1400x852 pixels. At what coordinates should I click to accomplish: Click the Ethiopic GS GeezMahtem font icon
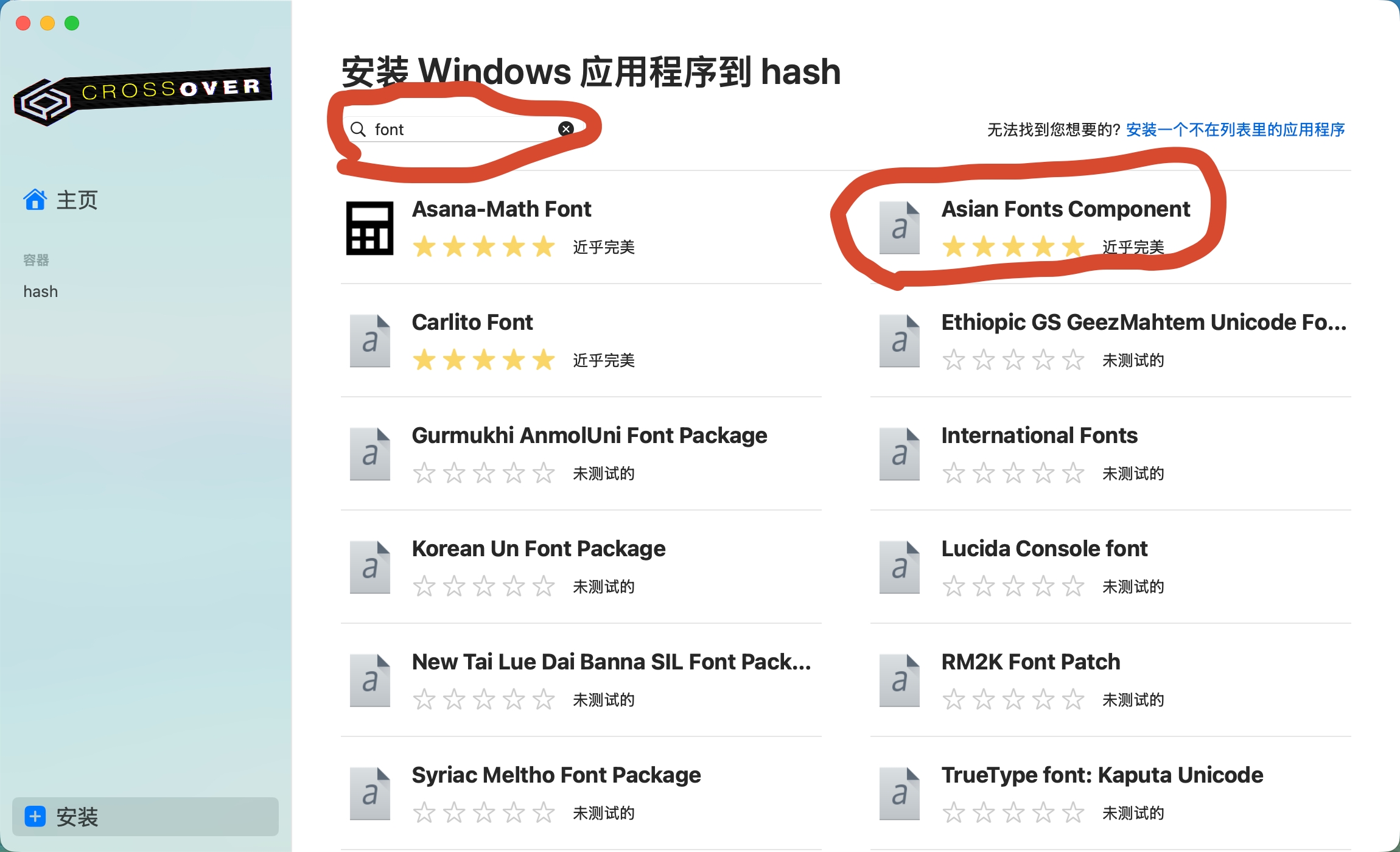[x=900, y=341]
